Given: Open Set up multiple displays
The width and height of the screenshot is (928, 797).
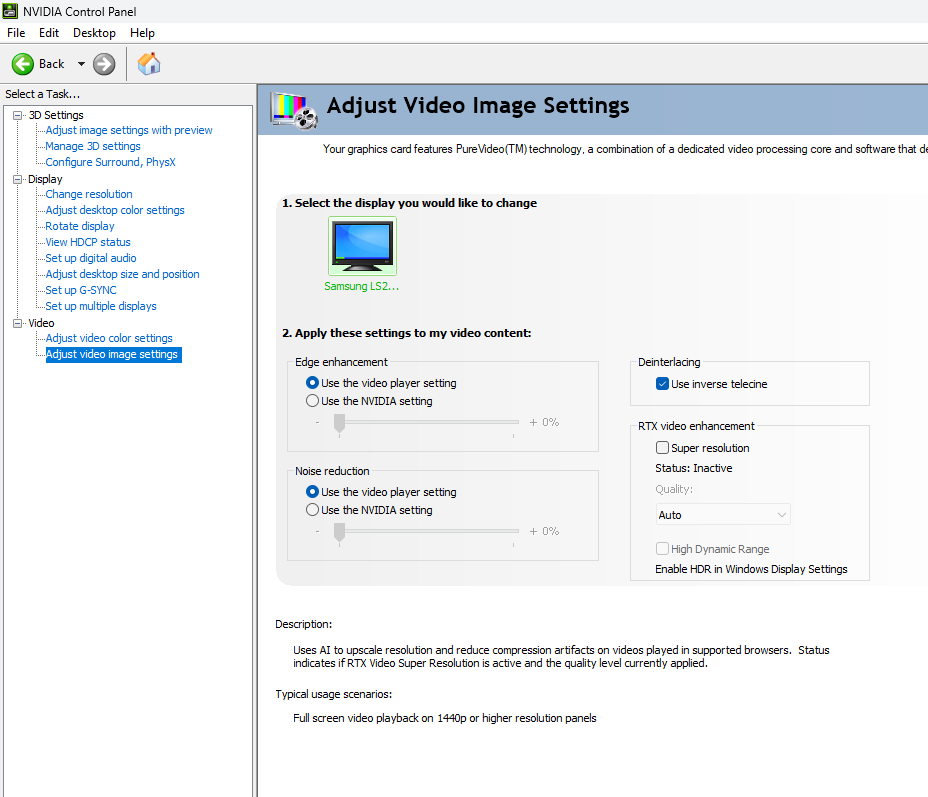Looking at the screenshot, I should coord(101,306).
